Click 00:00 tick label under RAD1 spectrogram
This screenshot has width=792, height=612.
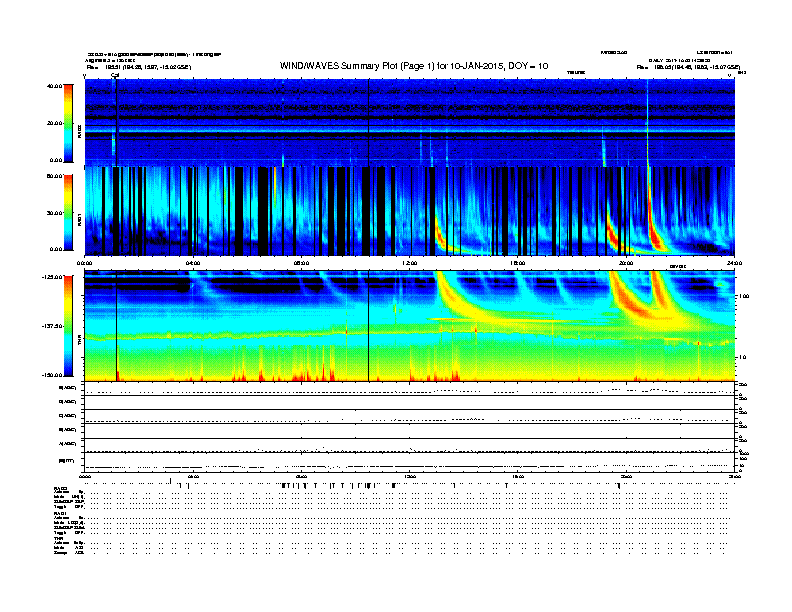pos(84,263)
